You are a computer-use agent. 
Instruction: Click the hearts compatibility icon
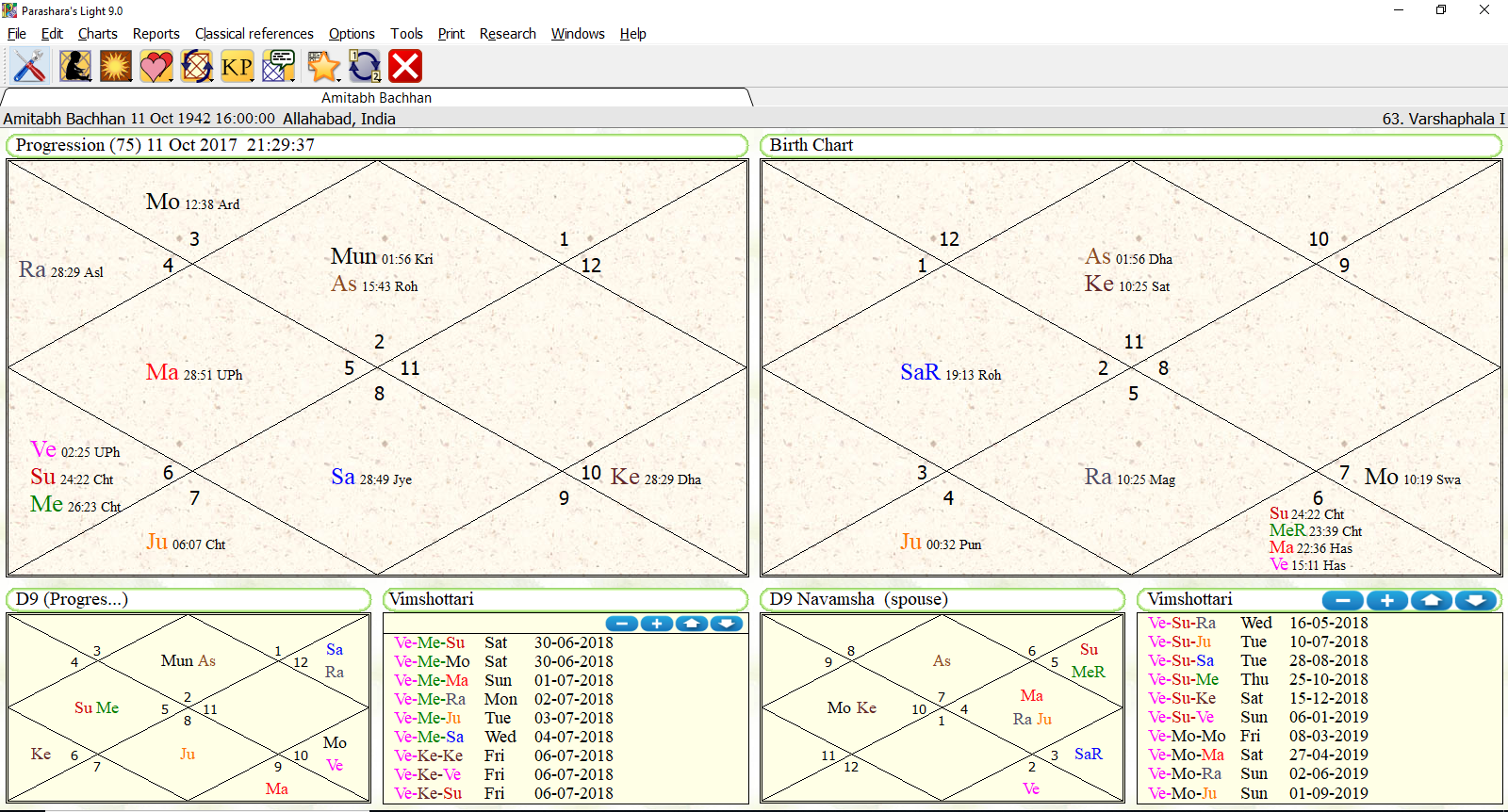(x=155, y=67)
